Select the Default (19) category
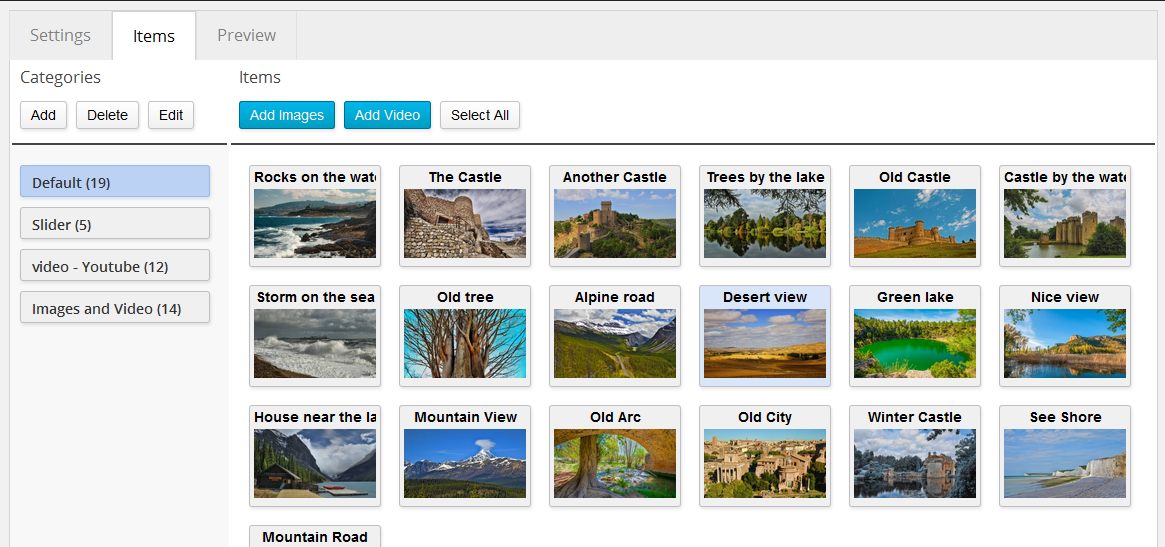Screen dimensions: 1165x547 coord(115,181)
